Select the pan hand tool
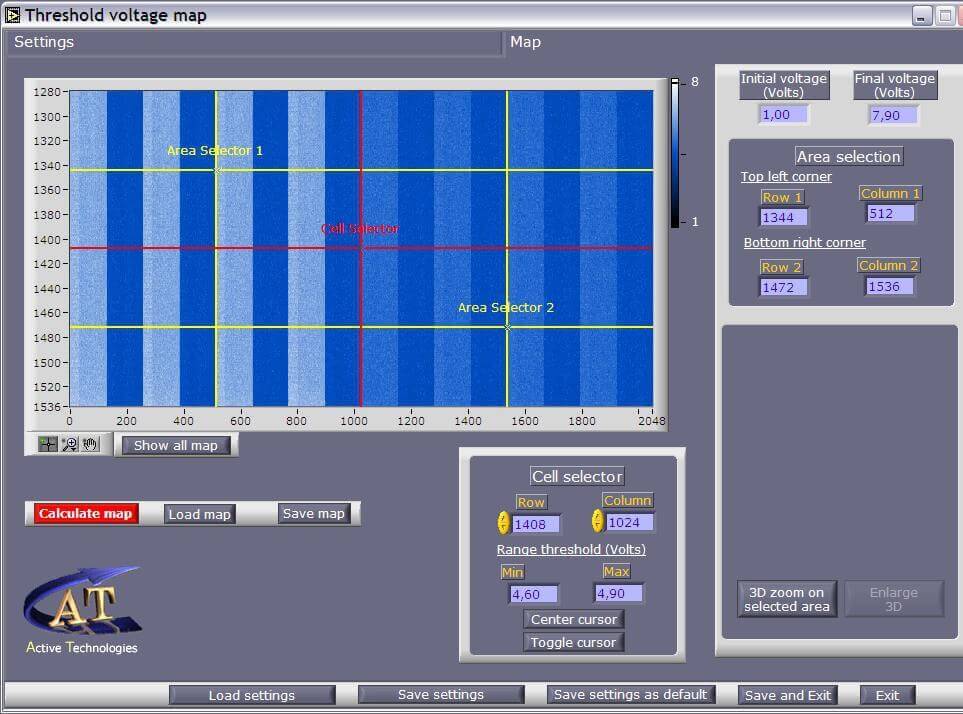This screenshot has height=714, width=963. [x=90, y=445]
